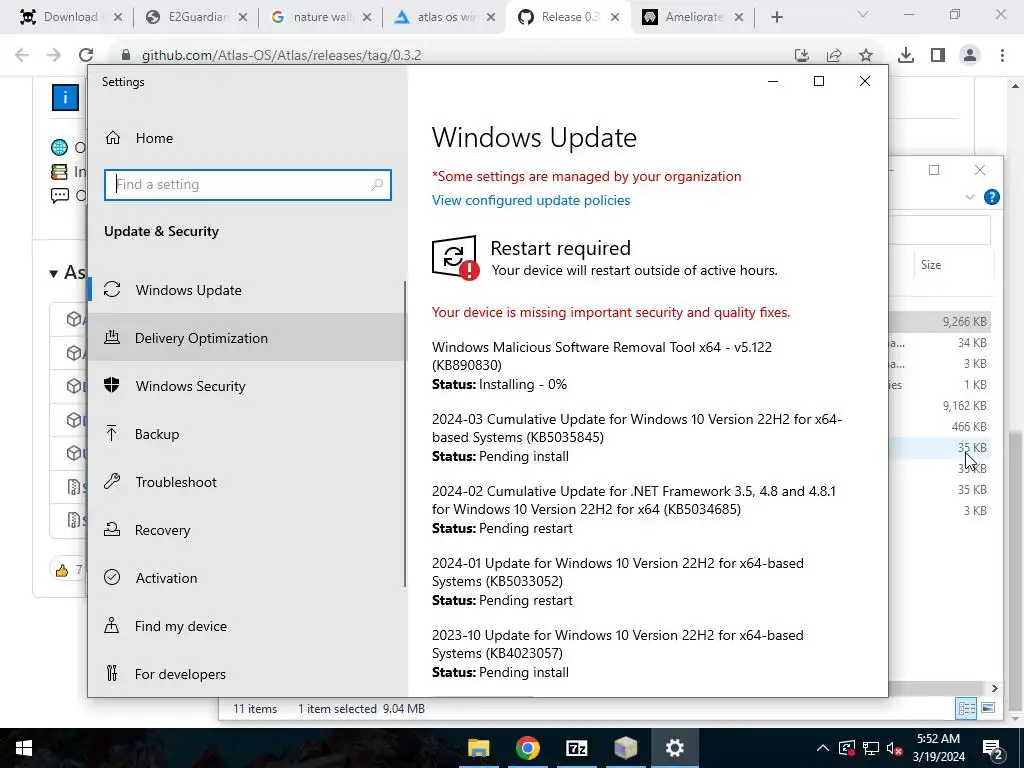
Task: Share this page from address bar
Action: [834, 56]
